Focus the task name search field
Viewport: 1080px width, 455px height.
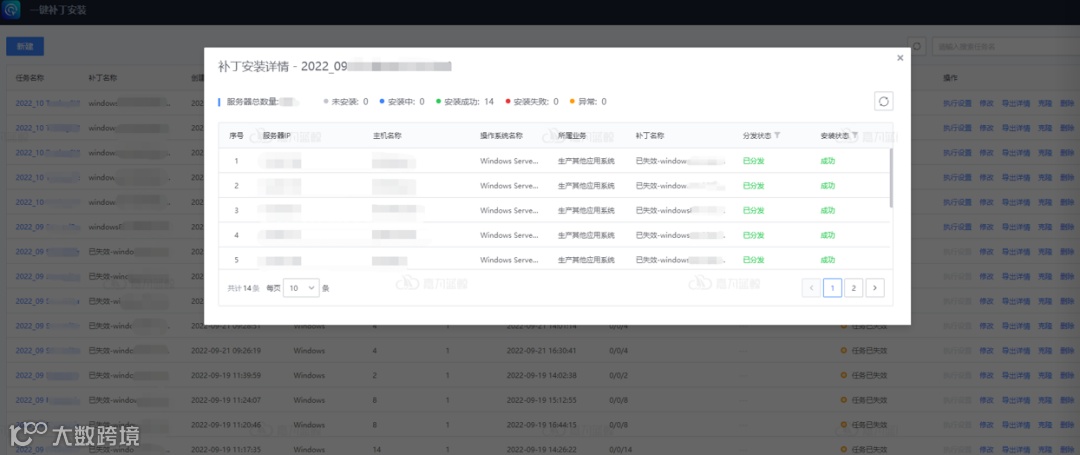pos(1004,46)
